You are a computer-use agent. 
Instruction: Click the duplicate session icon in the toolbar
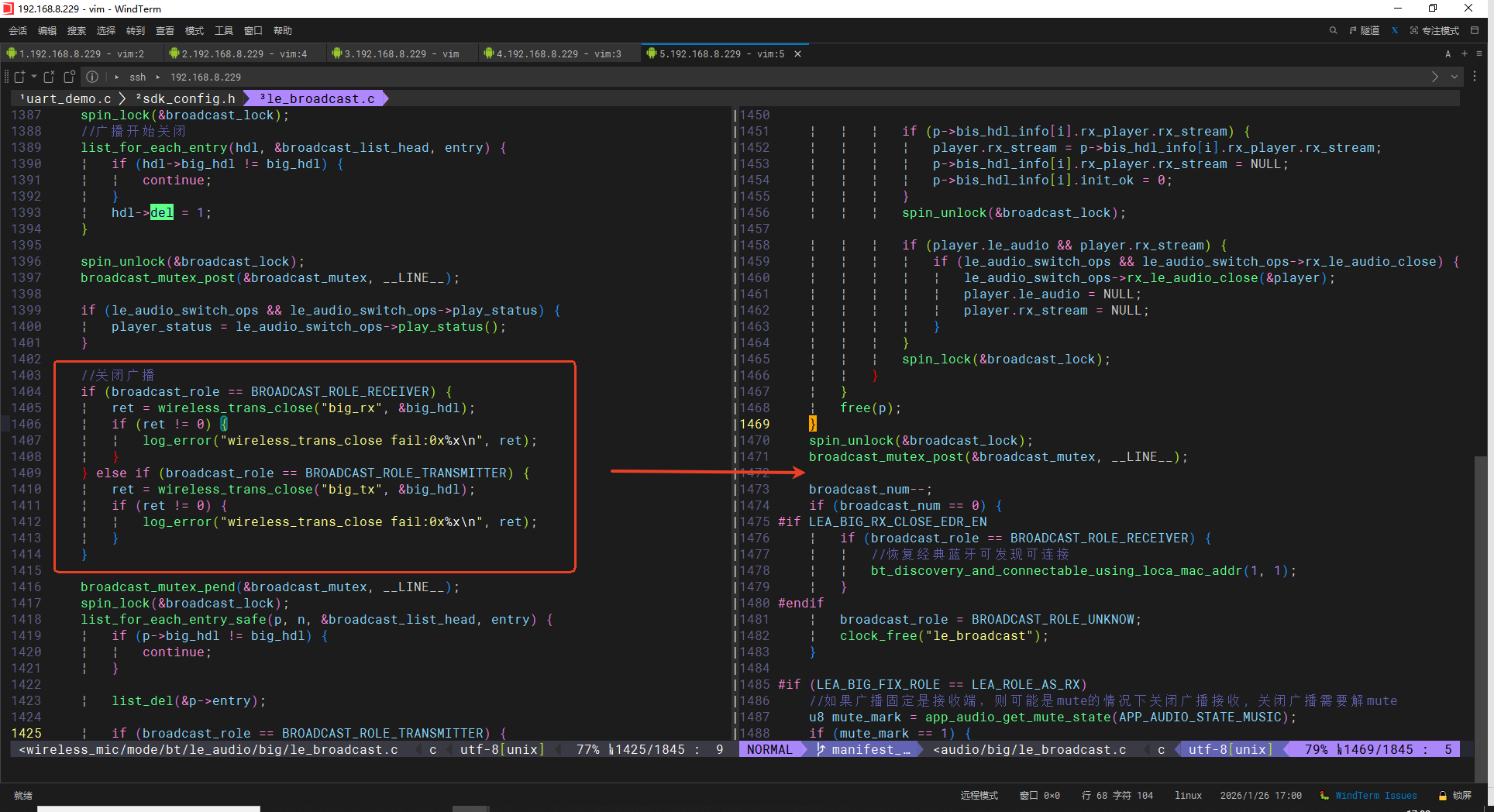[x=69, y=77]
